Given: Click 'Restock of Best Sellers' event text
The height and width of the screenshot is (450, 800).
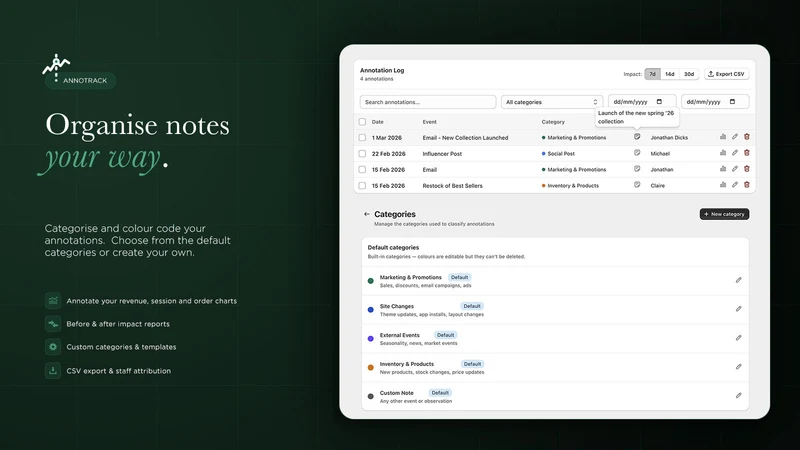Looking at the screenshot, I should pyautogui.click(x=452, y=186).
